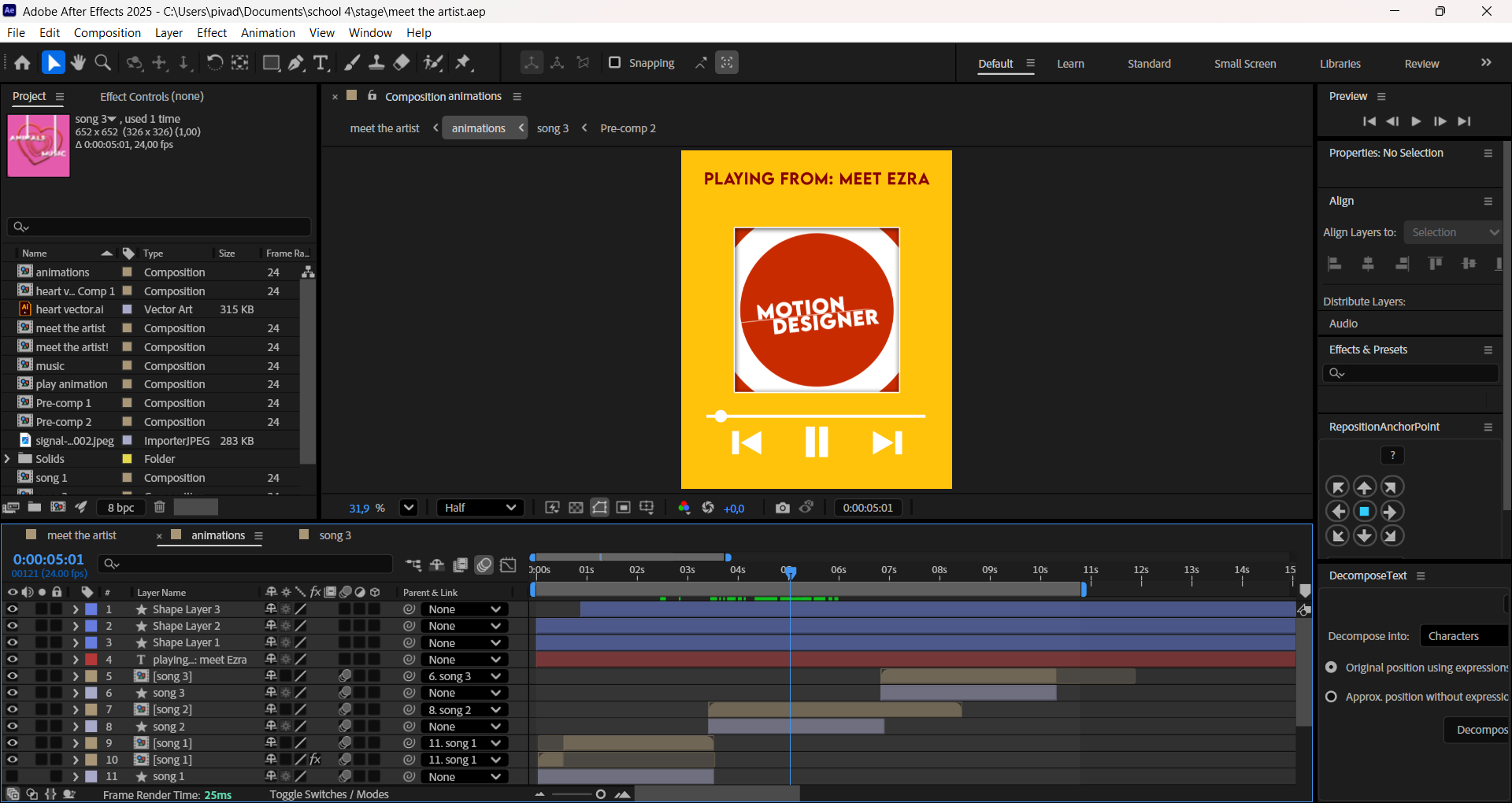1512x803 pixels.
Task: Jump to last frame in Preview panel
Action: tap(1464, 121)
